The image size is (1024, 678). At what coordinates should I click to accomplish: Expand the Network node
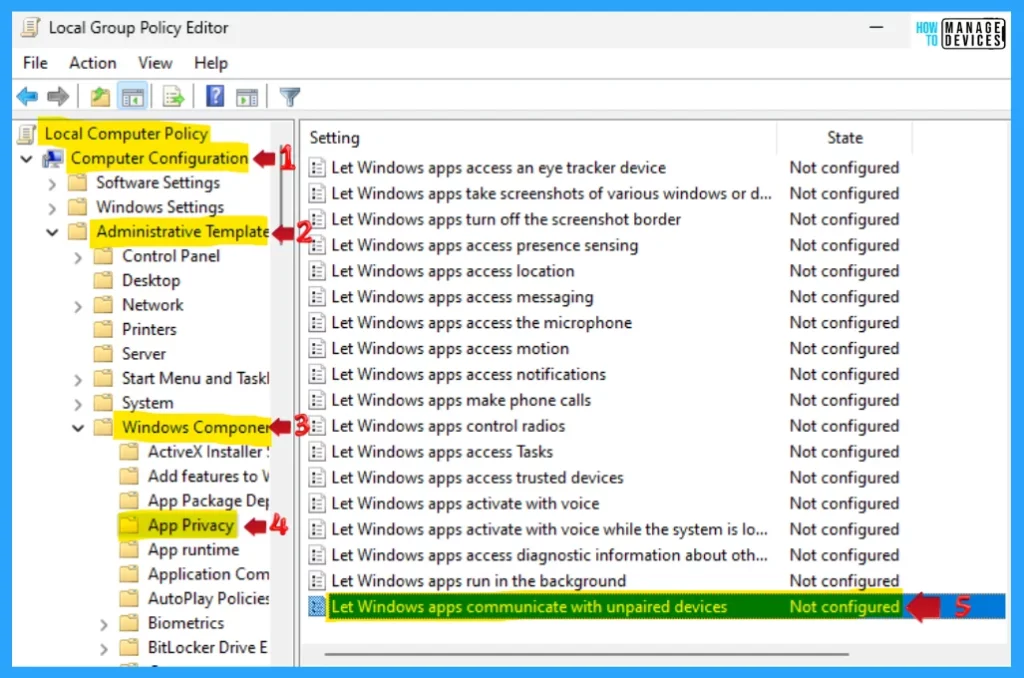(x=78, y=306)
